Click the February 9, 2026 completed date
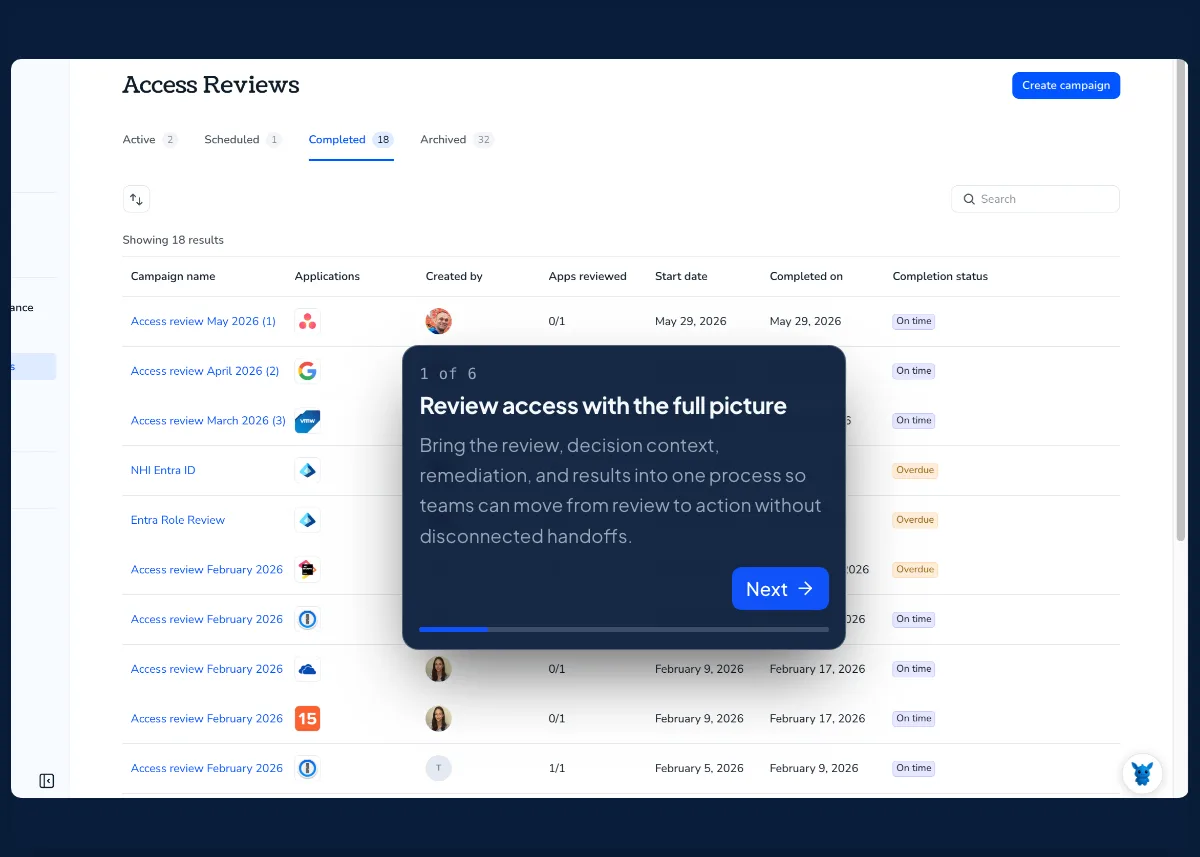Viewport: 1200px width, 857px height. [x=814, y=768]
